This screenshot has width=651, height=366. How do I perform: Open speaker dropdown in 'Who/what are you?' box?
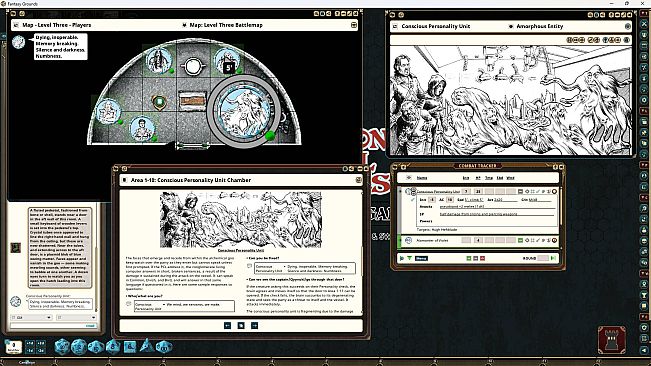(x=164, y=305)
